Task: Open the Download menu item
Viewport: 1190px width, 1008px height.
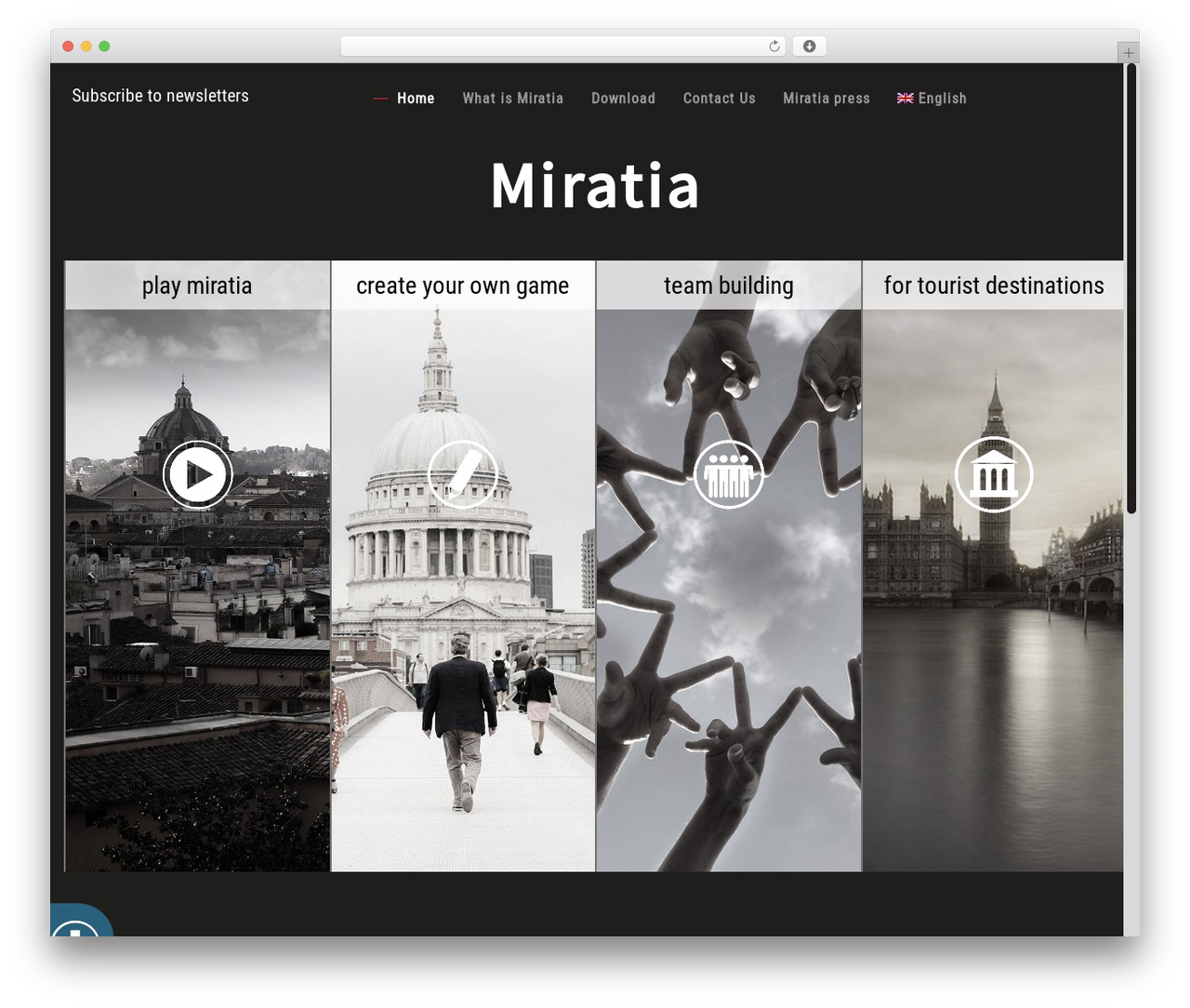Action: coord(623,99)
